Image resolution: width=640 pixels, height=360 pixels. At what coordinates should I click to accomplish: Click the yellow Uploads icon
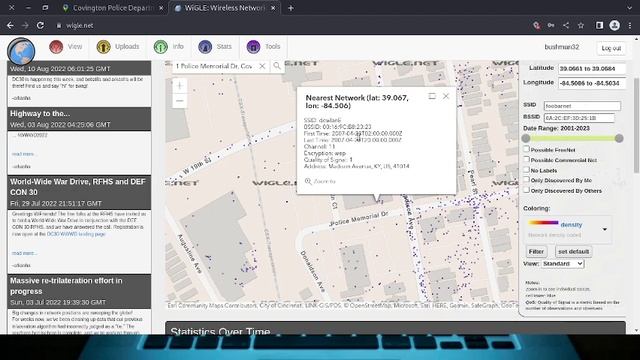click(x=104, y=47)
